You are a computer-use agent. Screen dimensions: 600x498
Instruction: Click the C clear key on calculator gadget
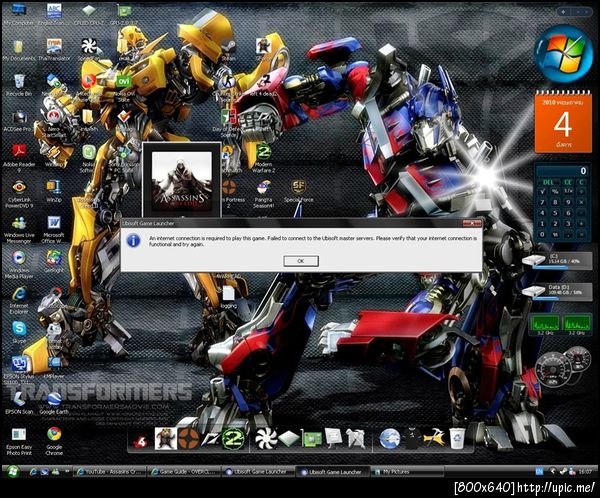tap(581, 182)
